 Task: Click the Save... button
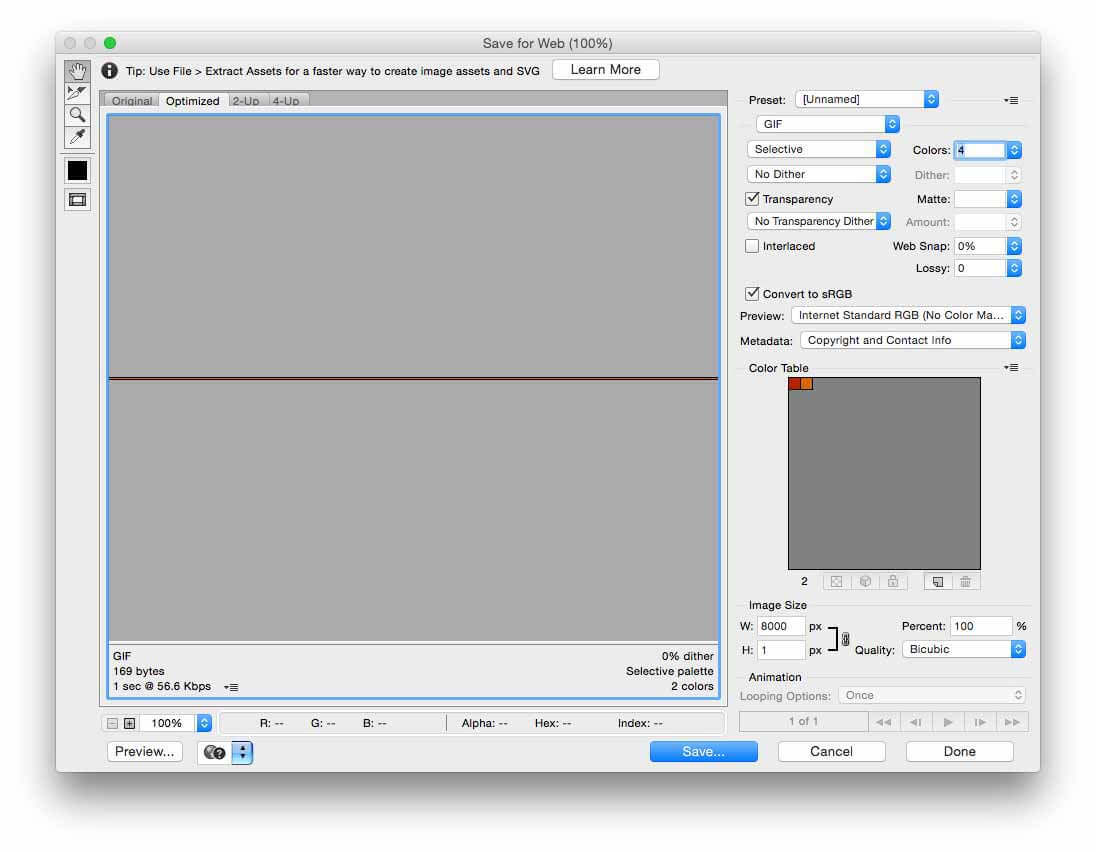click(x=703, y=752)
